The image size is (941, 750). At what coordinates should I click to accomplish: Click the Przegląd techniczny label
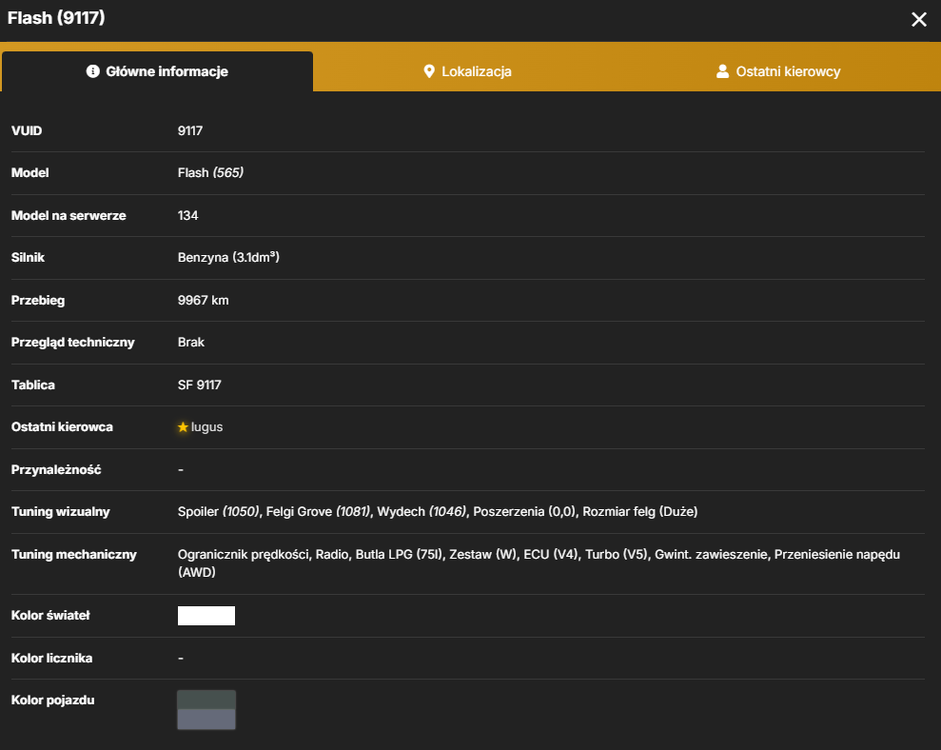click(73, 342)
